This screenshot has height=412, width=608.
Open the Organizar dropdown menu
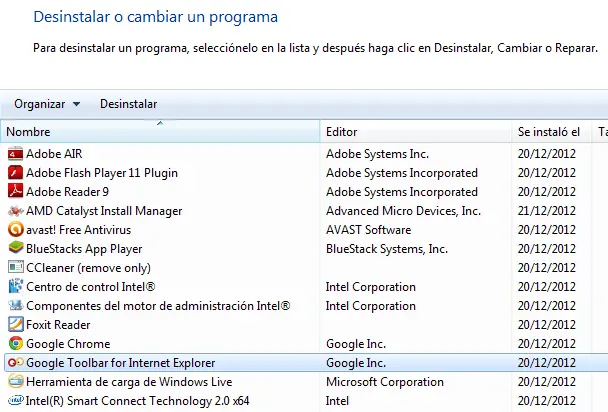tap(40, 104)
